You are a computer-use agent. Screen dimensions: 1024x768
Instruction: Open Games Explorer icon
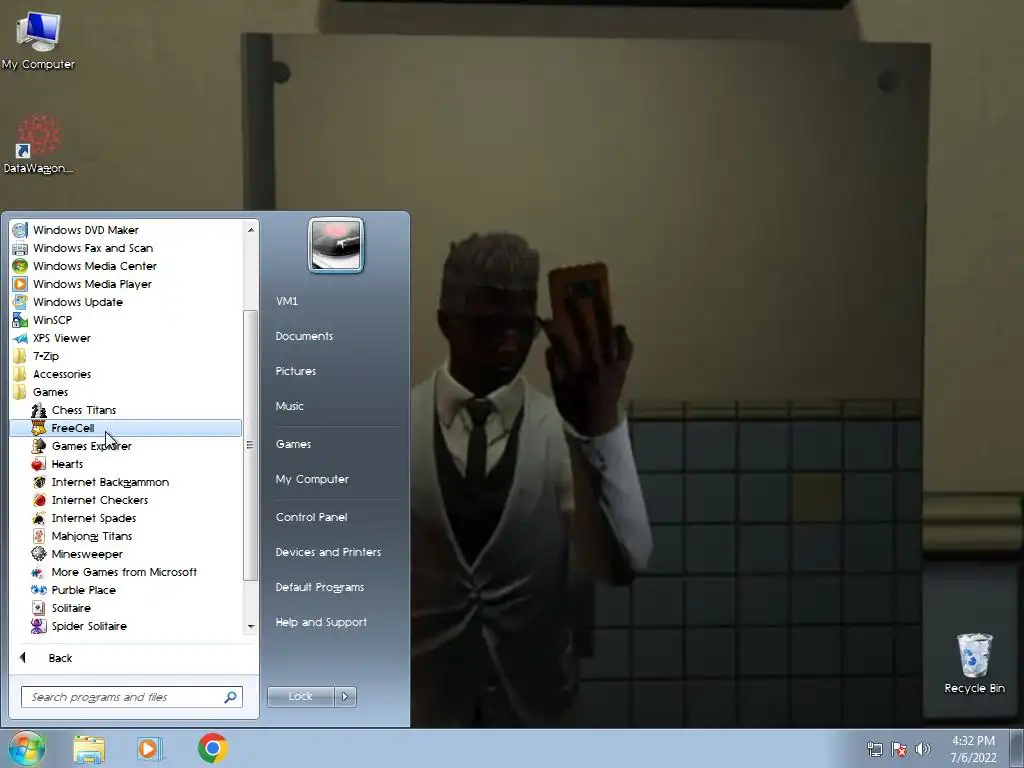pos(39,446)
